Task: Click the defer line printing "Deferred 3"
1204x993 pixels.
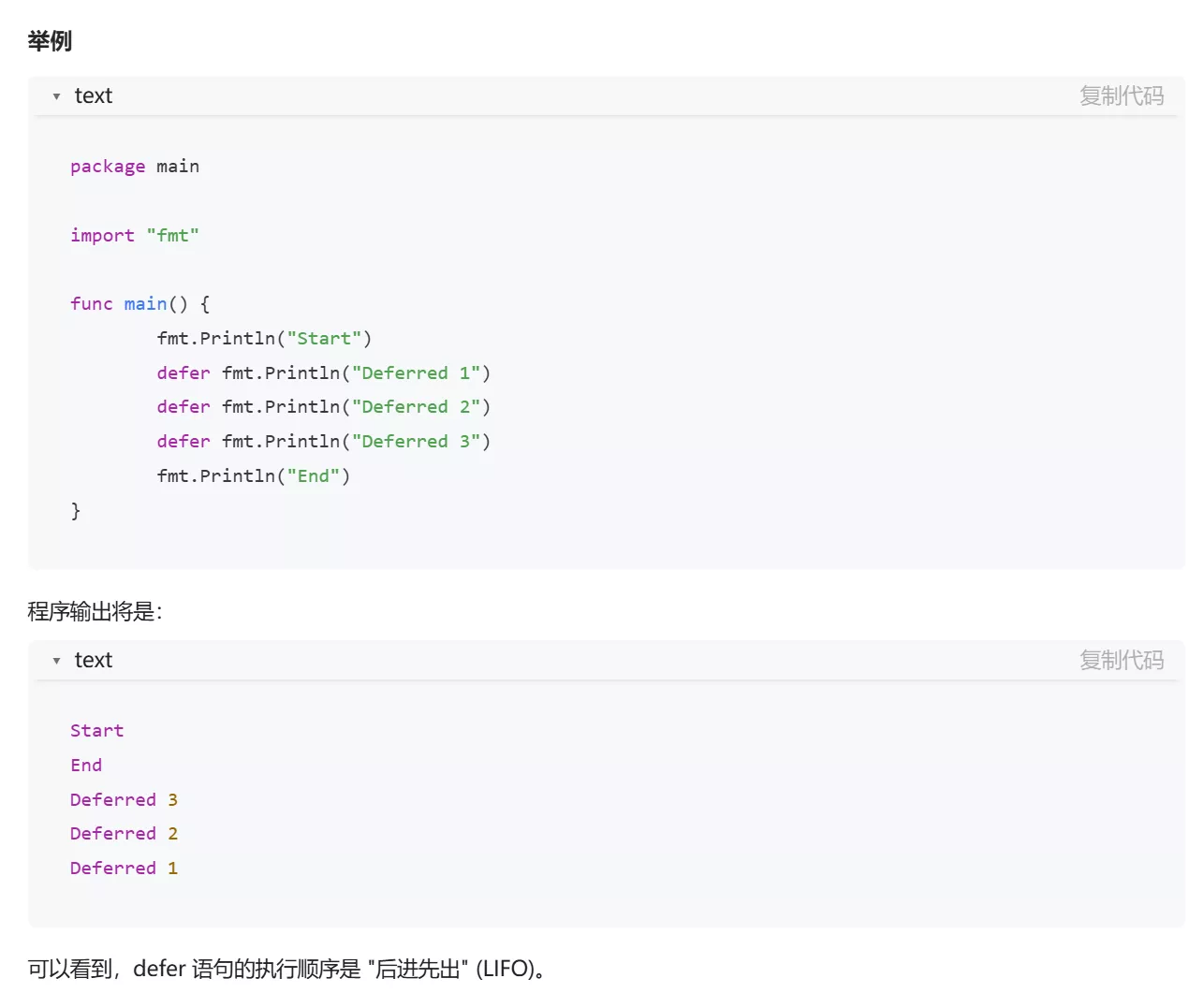Action: coord(323,442)
